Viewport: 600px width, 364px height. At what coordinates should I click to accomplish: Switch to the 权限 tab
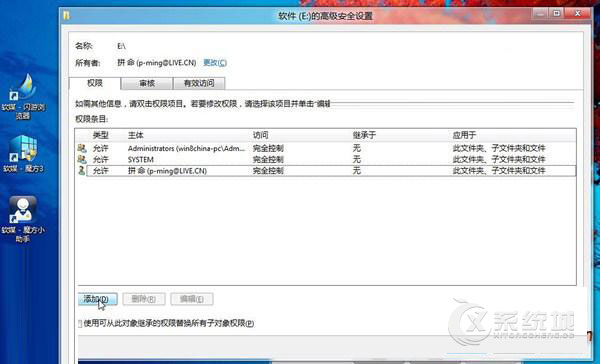95,83
